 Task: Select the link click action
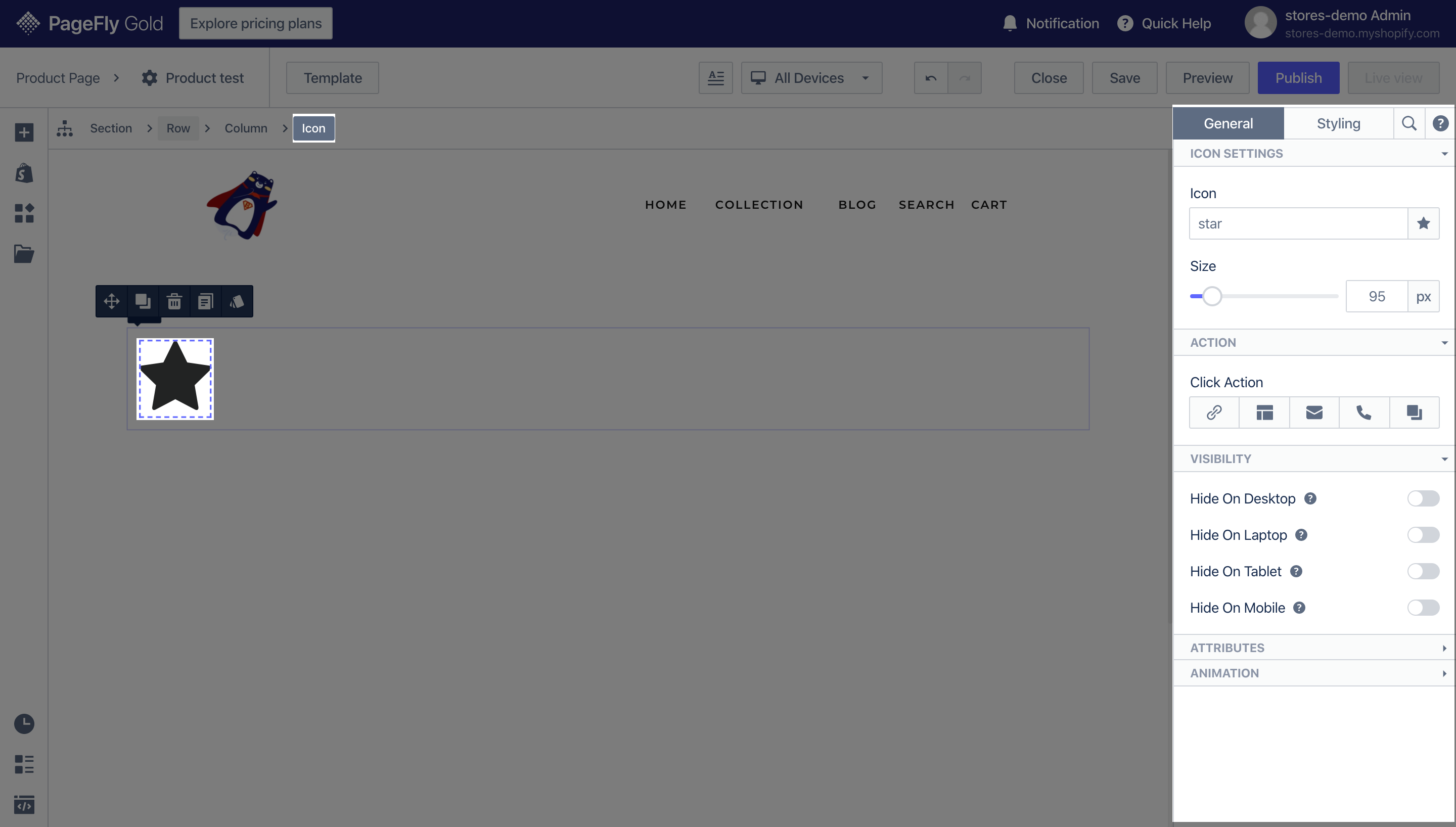click(x=1214, y=412)
